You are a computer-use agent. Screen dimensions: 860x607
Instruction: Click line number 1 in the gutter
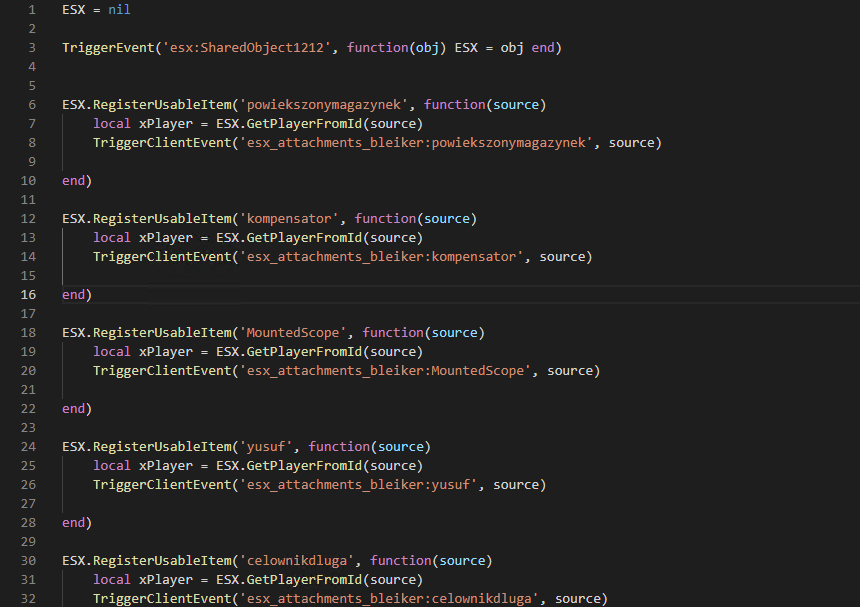[x=32, y=10]
